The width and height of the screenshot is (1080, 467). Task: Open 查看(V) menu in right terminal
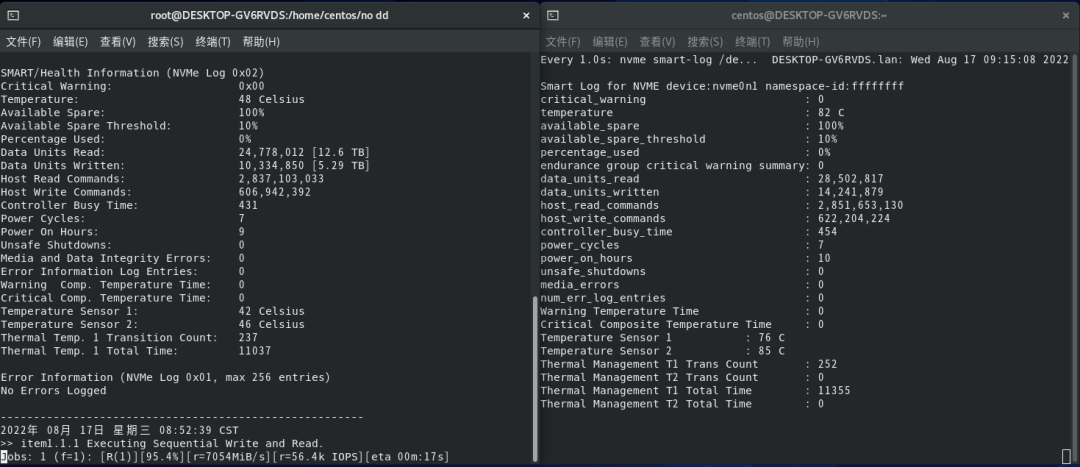coord(658,42)
